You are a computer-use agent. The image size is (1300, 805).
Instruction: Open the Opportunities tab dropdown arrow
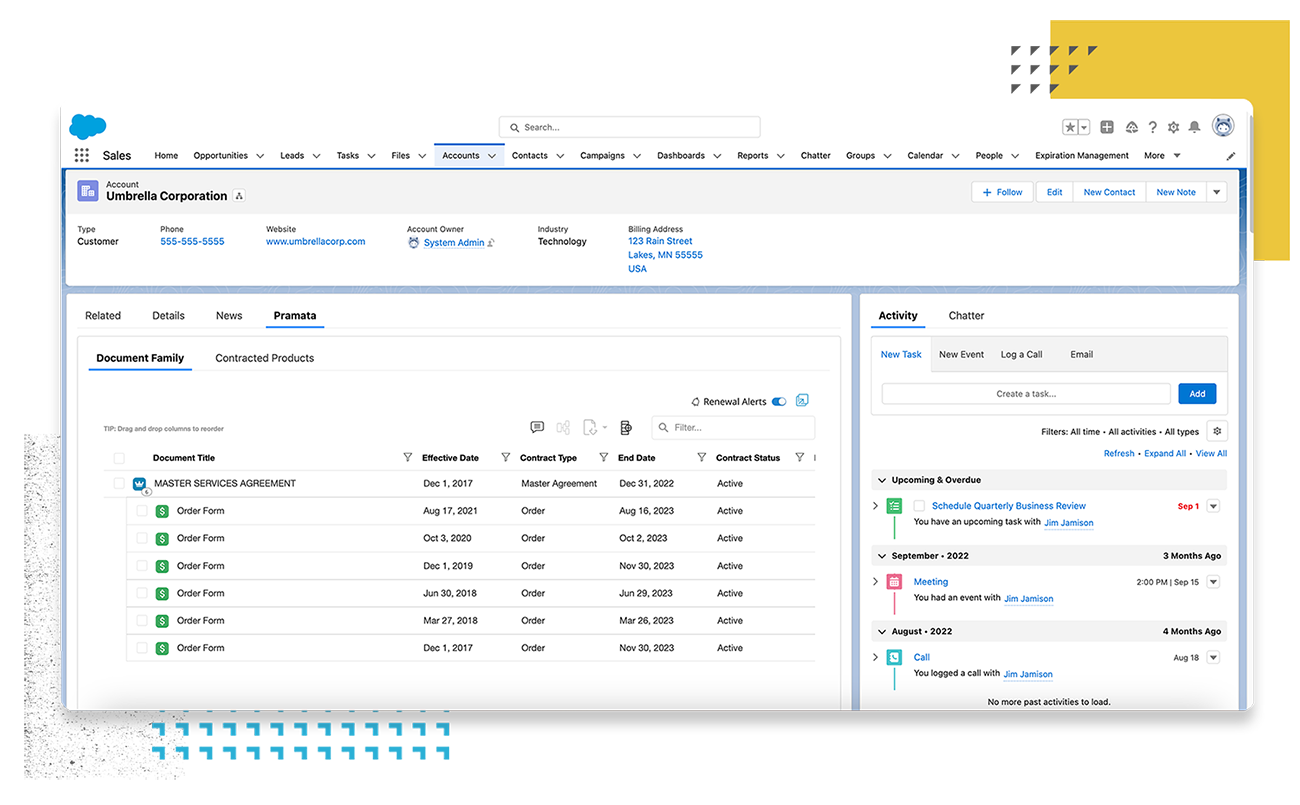260,156
